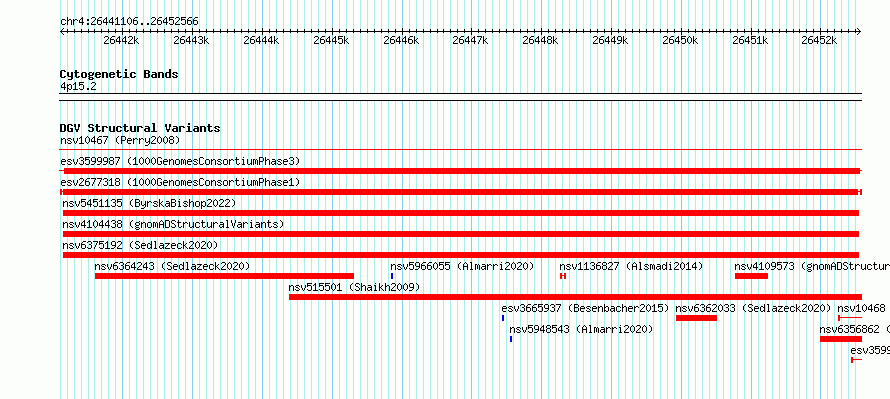The width and height of the screenshot is (890, 399).
Task: Click ruler position 26448k
Action: coord(540,40)
